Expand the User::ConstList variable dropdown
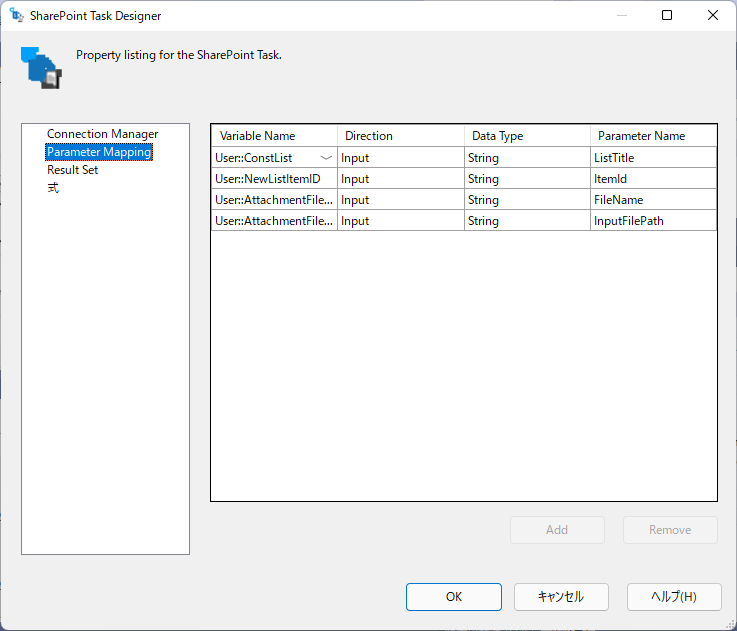Viewport: 737px width, 631px height. [326, 158]
